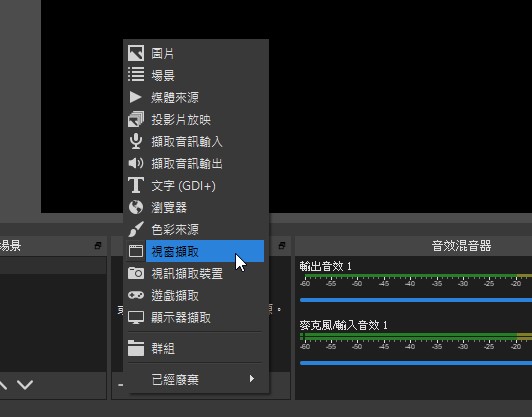Click the speaker icon for 擷取音訊輸出
Viewport: 532px width, 417px height.
click(136, 163)
